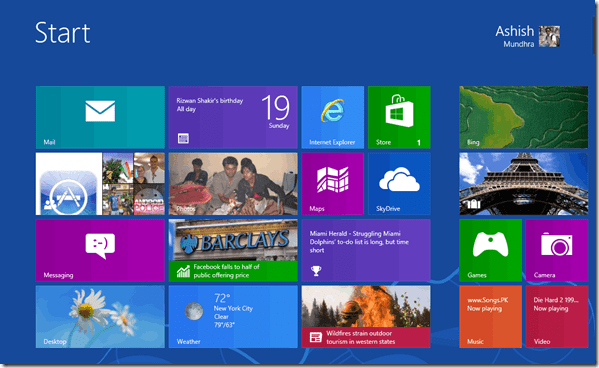Screen dimensions: 599x368
Task: Open the Messaging tile
Action: click(100, 250)
